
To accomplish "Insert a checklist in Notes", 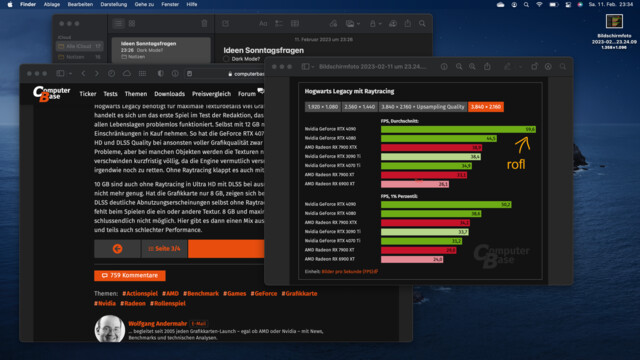I will tap(279, 24).
